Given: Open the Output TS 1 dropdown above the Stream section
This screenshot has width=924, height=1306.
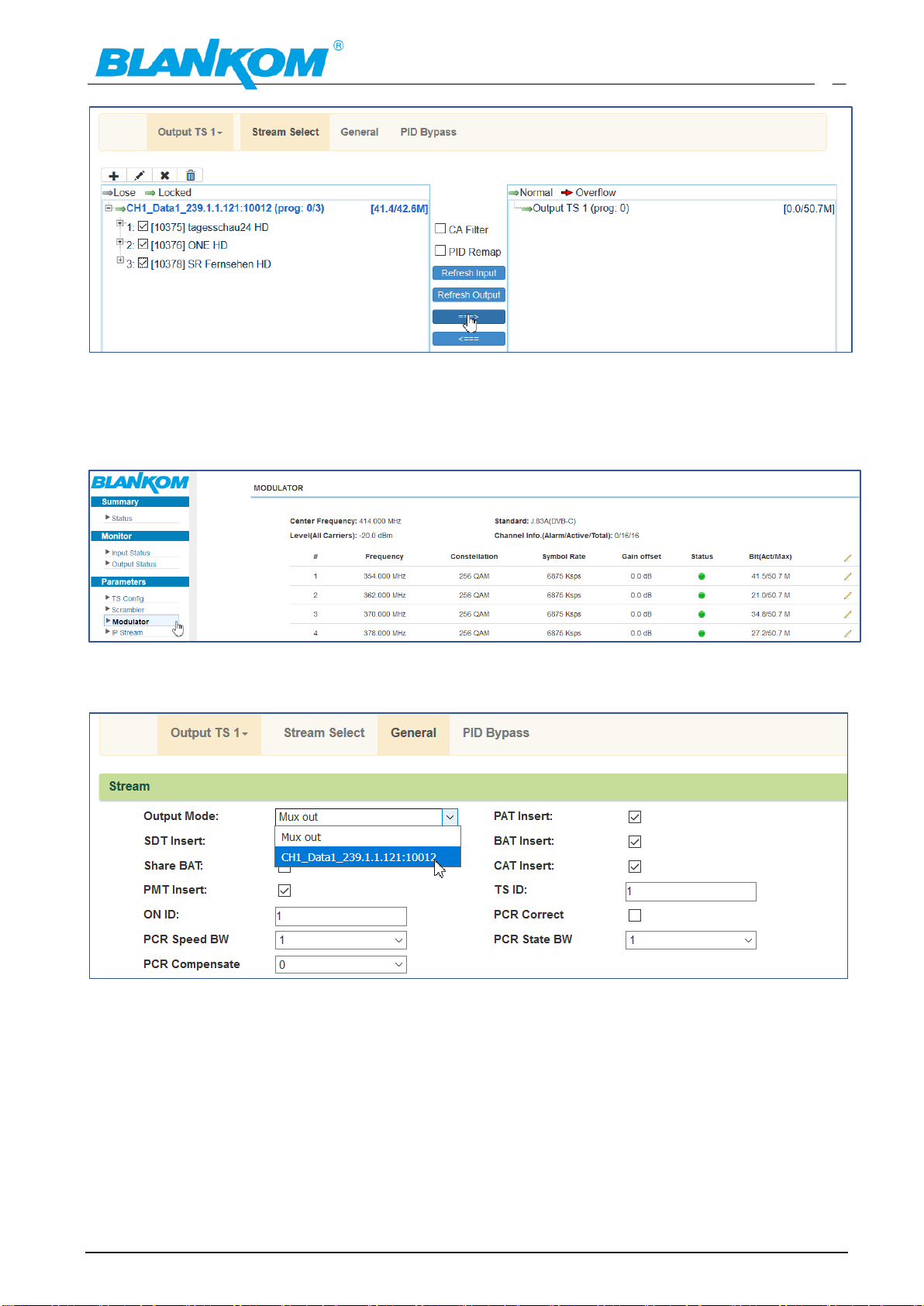Looking at the screenshot, I should pyautogui.click(x=209, y=733).
